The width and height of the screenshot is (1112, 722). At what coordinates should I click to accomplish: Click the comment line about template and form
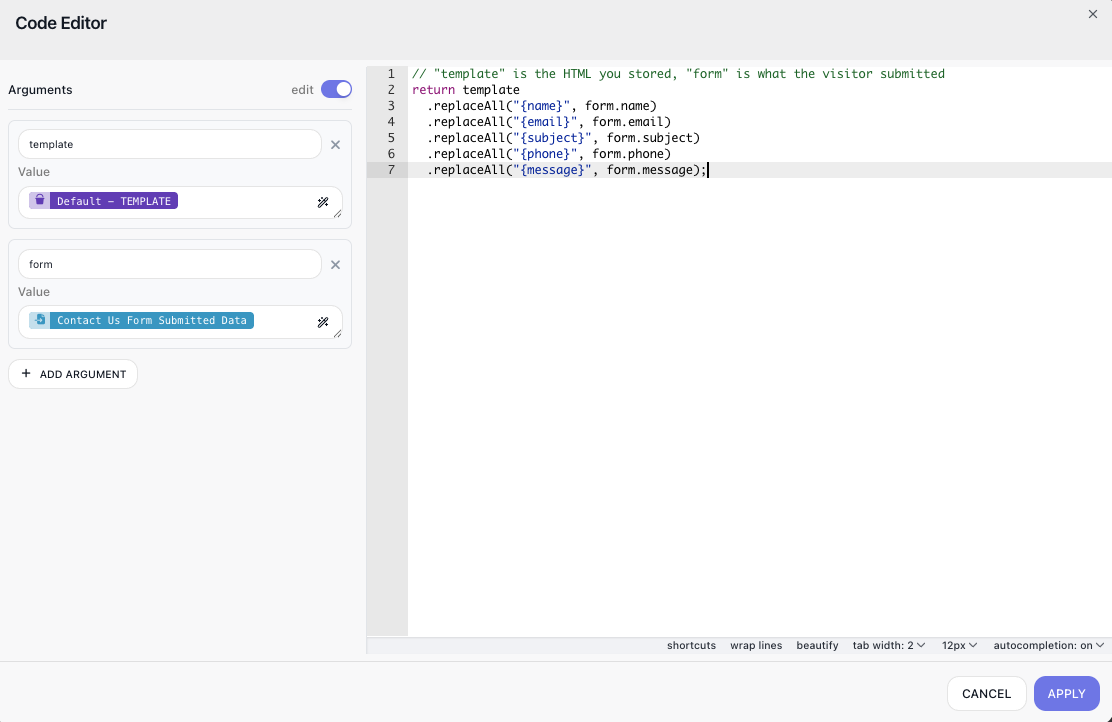[x=678, y=74]
